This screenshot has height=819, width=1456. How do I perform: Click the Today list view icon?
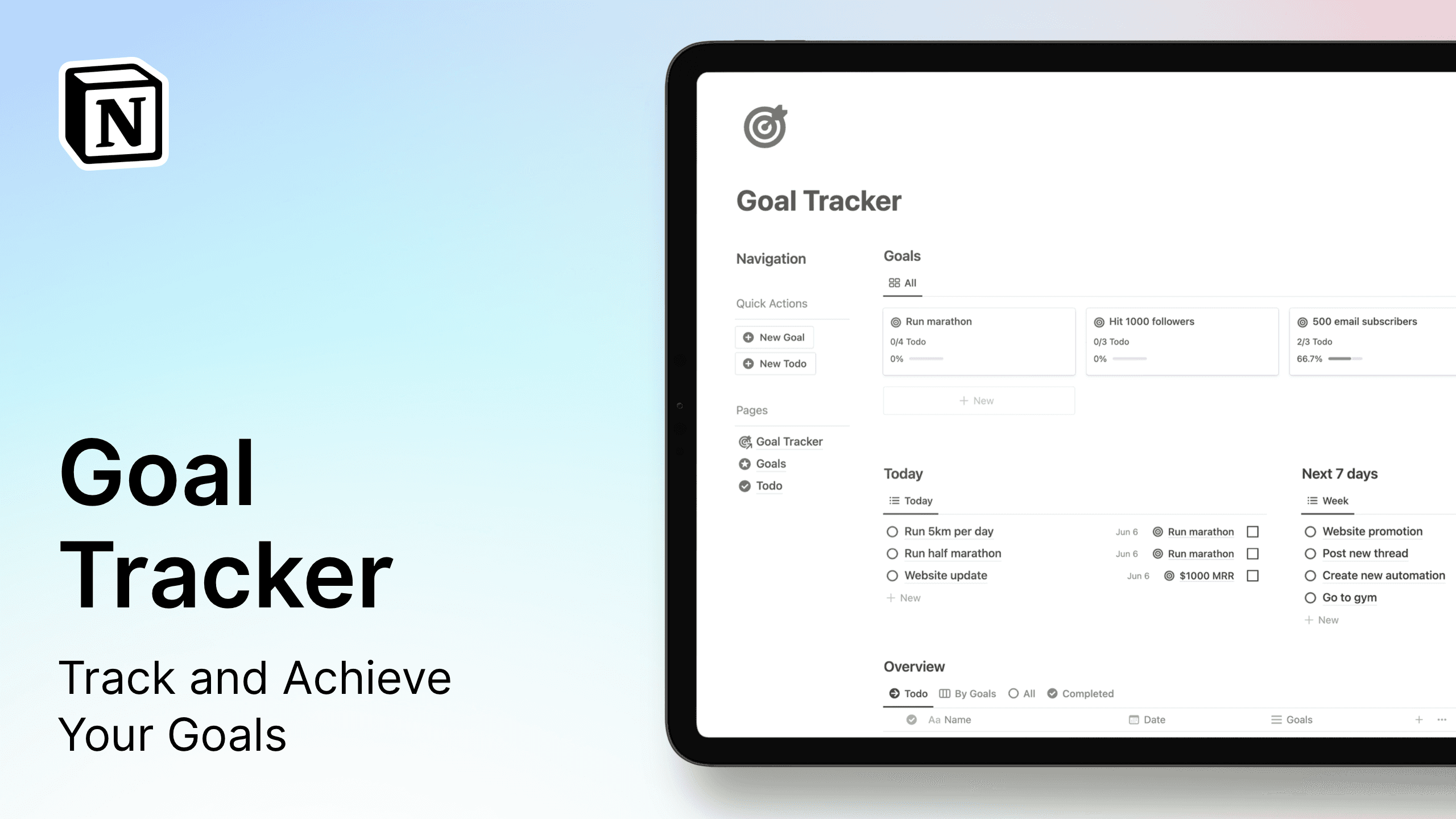[894, 500]
